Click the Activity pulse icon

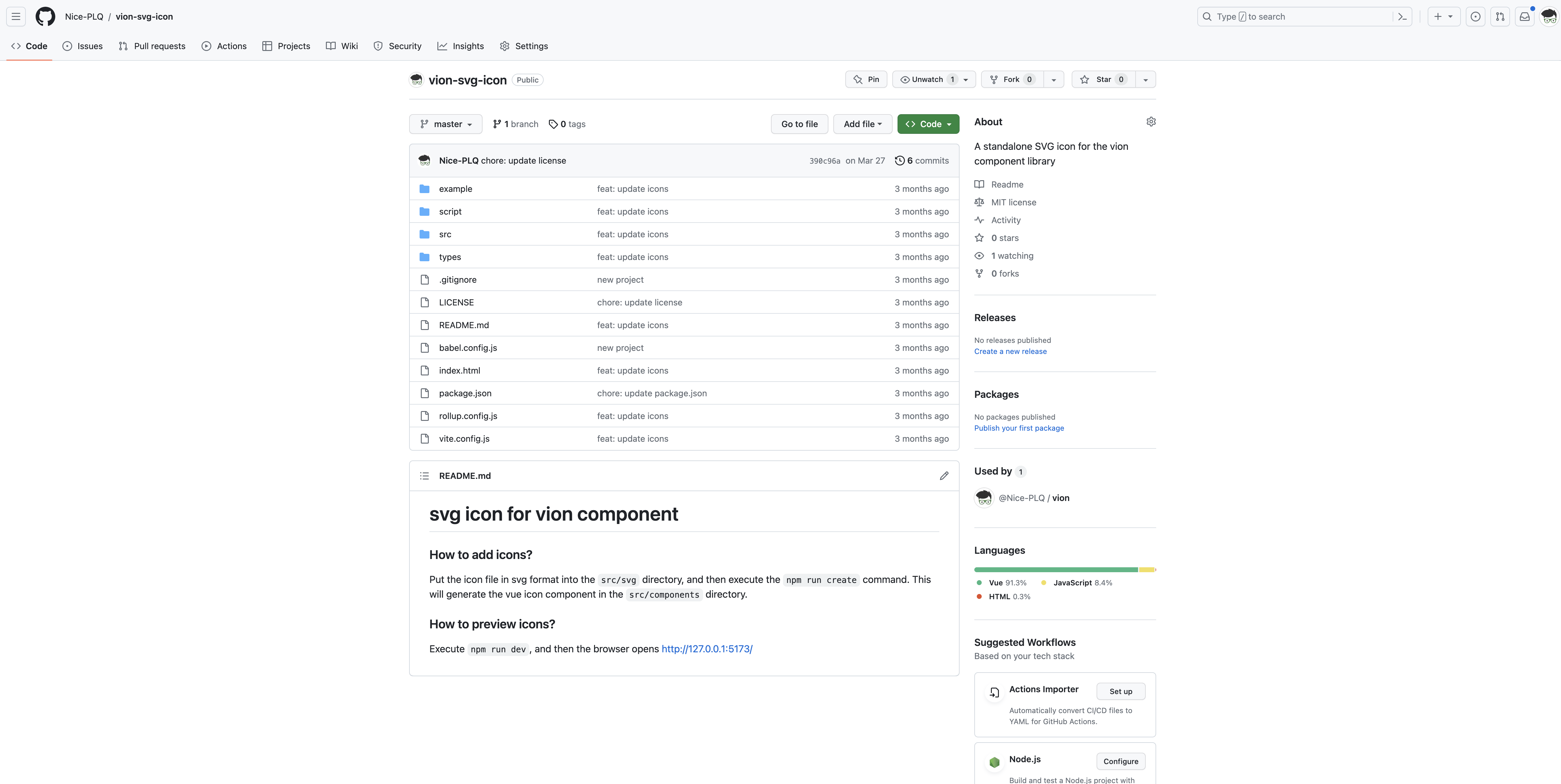pyautogui.click(x=979, y=220)
